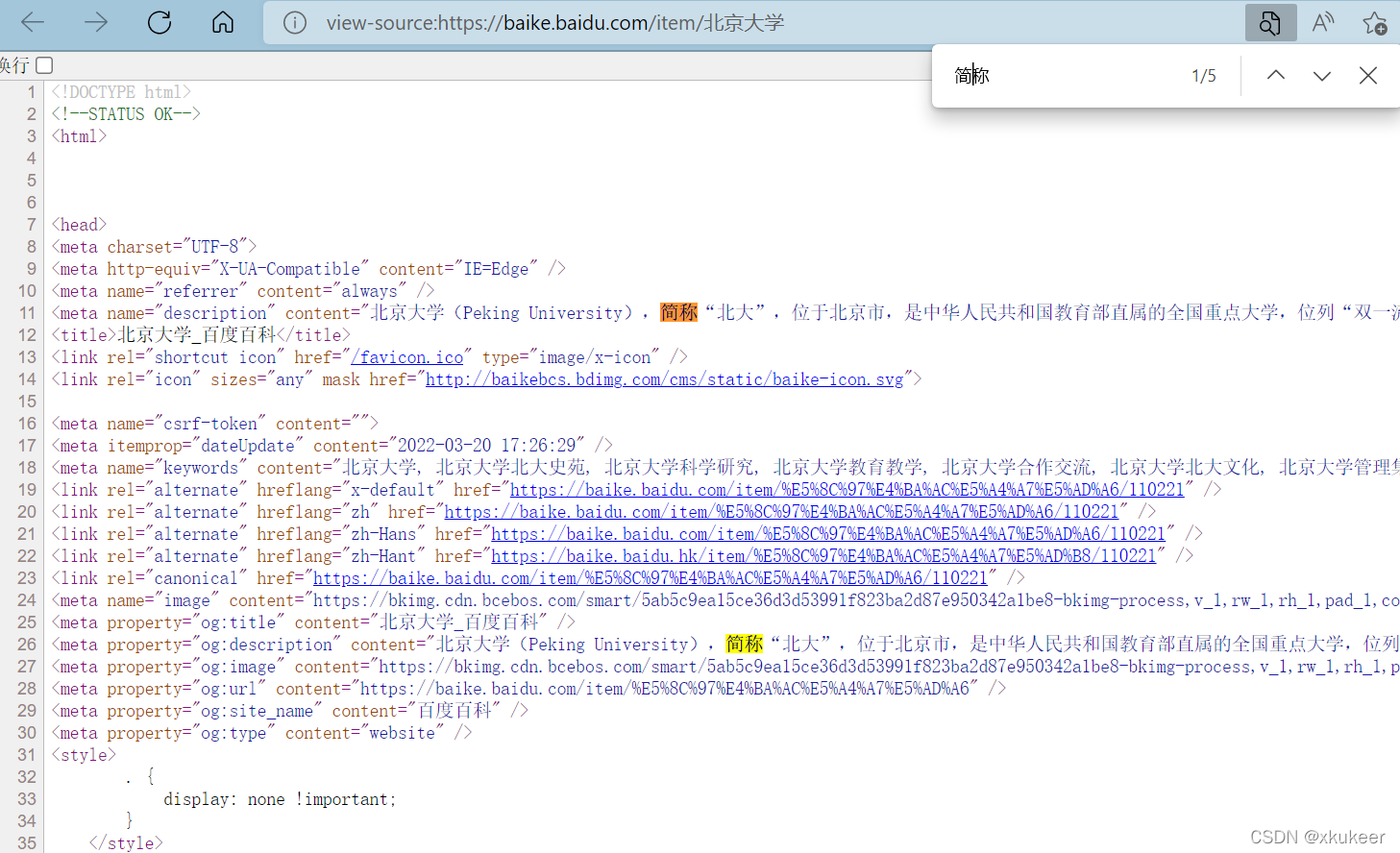
Task: Click the find on page icon
Action: tap(1270, 22)
